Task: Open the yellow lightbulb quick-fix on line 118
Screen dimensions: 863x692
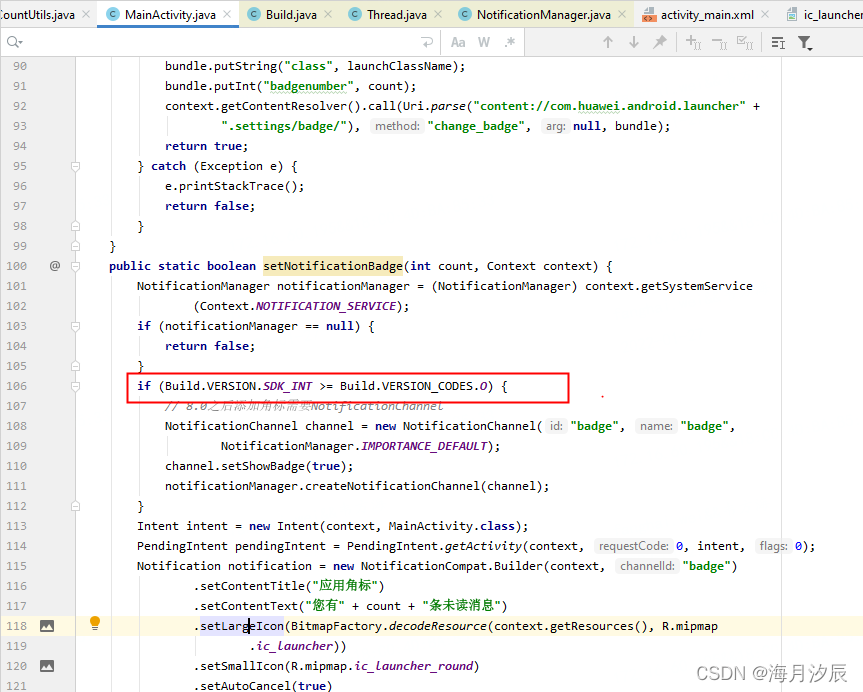Action: pyautogui.click(x=95, y=623)
